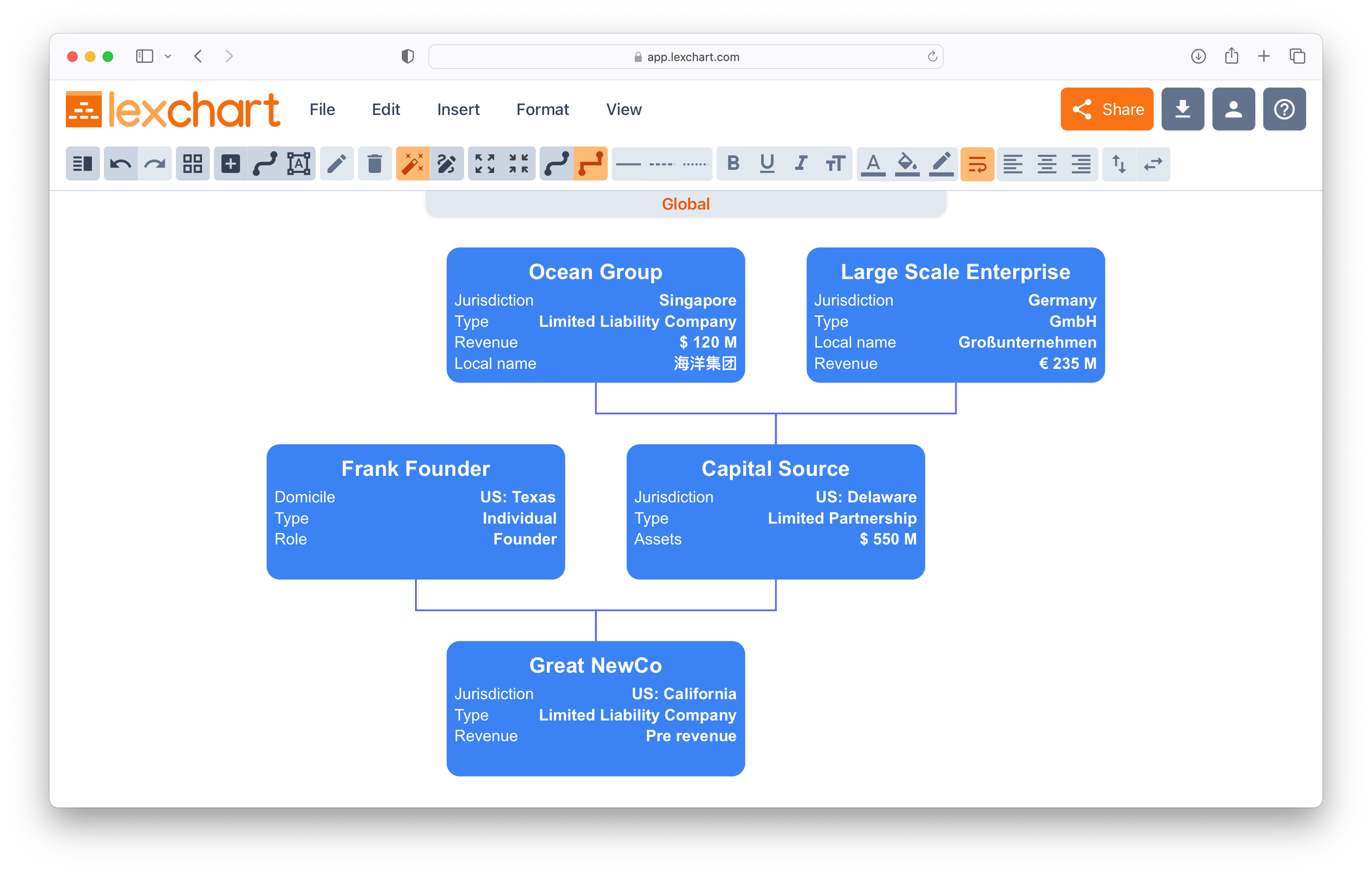Select the edit pencil tool
Image resolution: width=1372 pixels, height=873 pixels.
(x=336, y=164)
